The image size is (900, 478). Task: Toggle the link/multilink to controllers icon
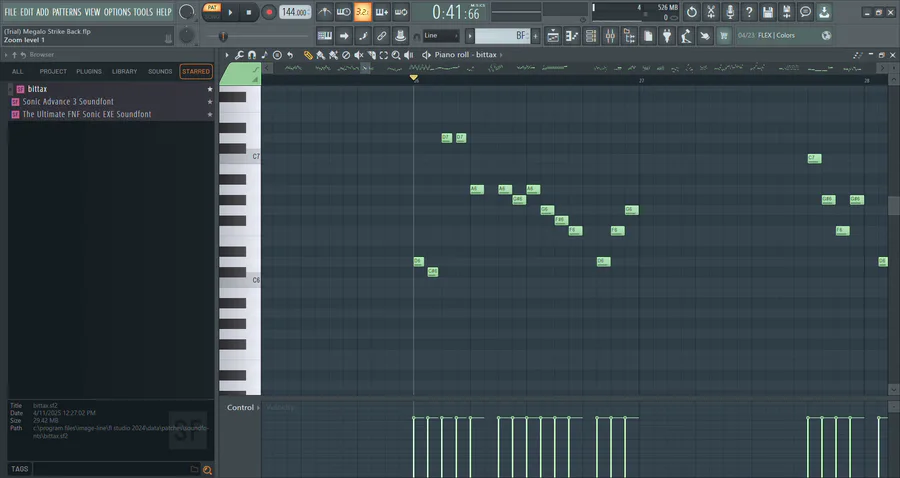(x=382, y=36)
